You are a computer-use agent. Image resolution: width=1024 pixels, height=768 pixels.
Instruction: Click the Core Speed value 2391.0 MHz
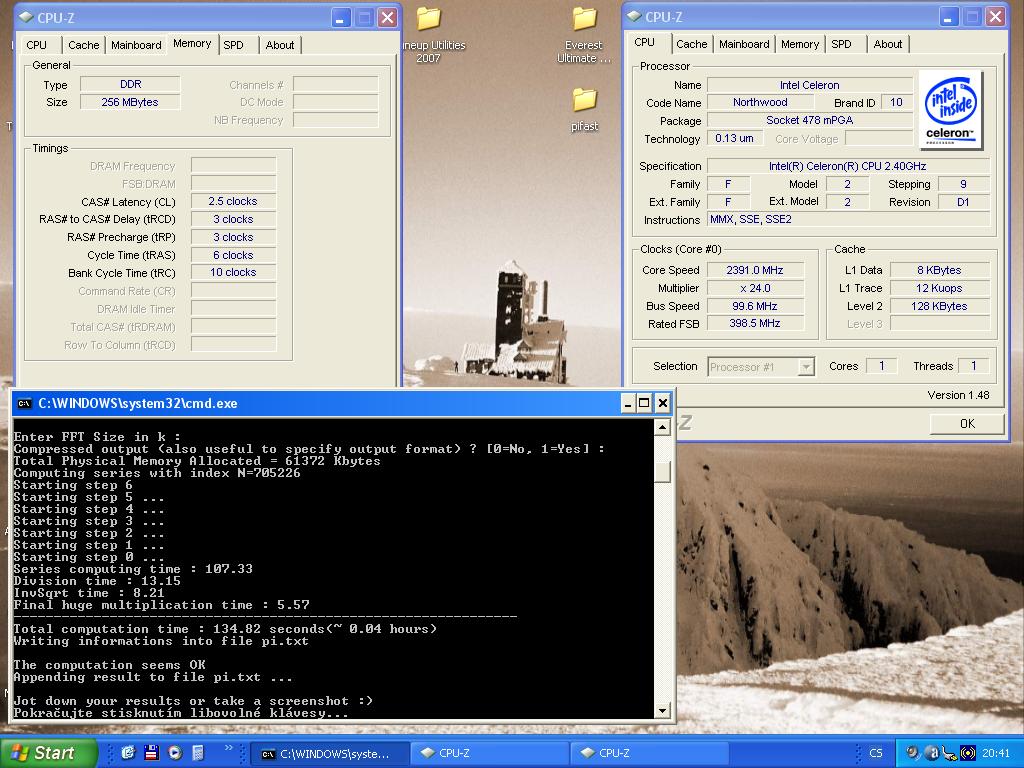[x=755, y=270]
